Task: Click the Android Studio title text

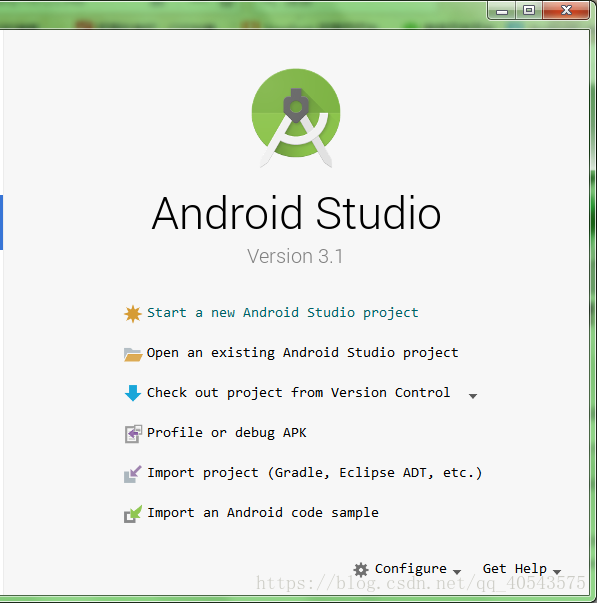Action: (296, 213)
